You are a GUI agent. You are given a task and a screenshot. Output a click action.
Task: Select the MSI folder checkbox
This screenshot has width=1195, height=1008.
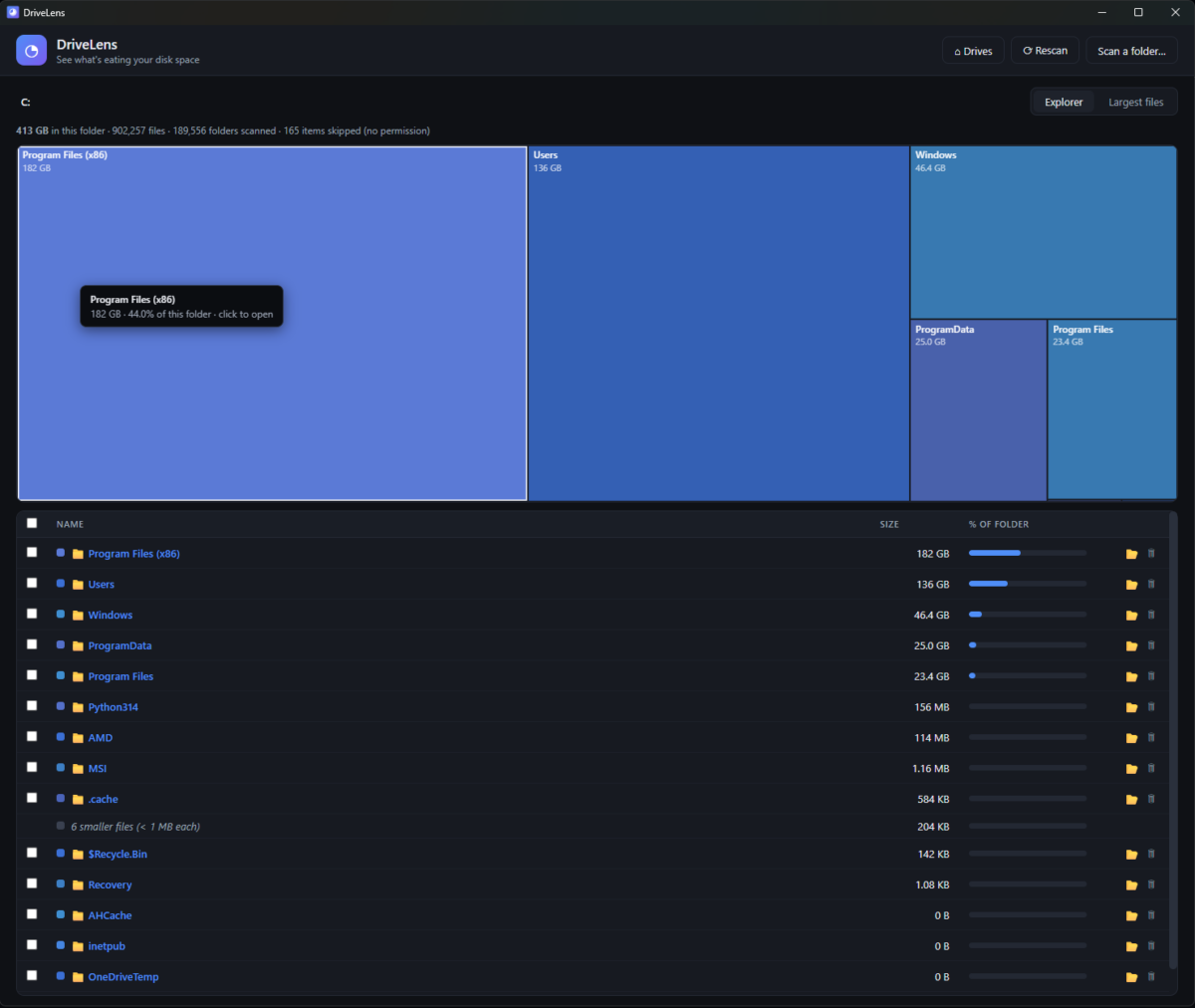[32, 767]
